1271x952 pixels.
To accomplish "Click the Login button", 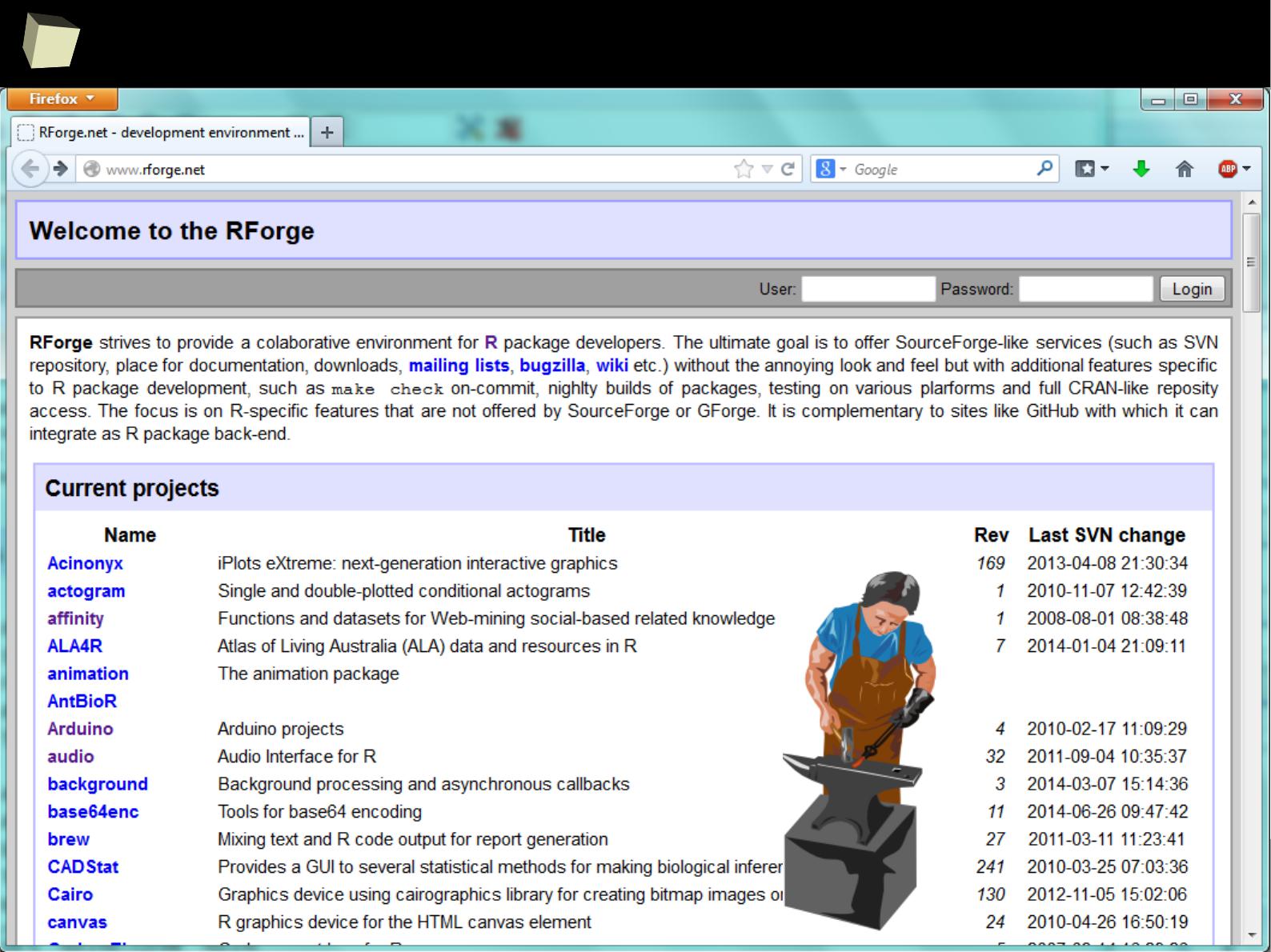I will [1192, 289].
